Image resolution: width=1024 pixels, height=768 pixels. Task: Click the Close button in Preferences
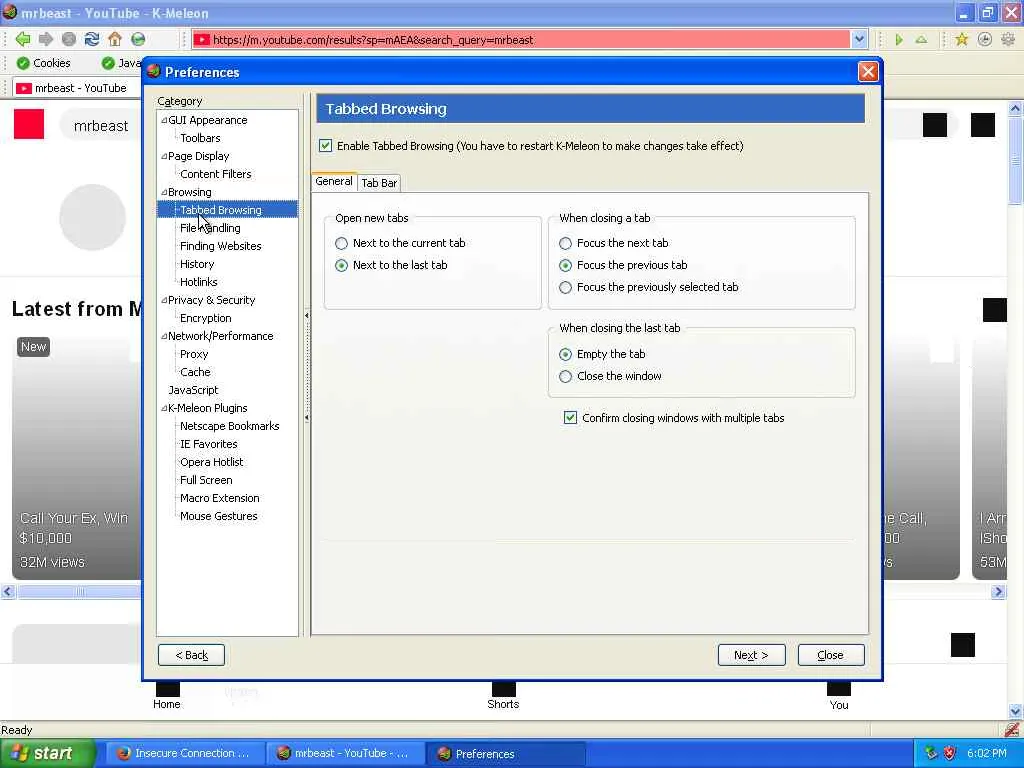[x=831, y=655]
